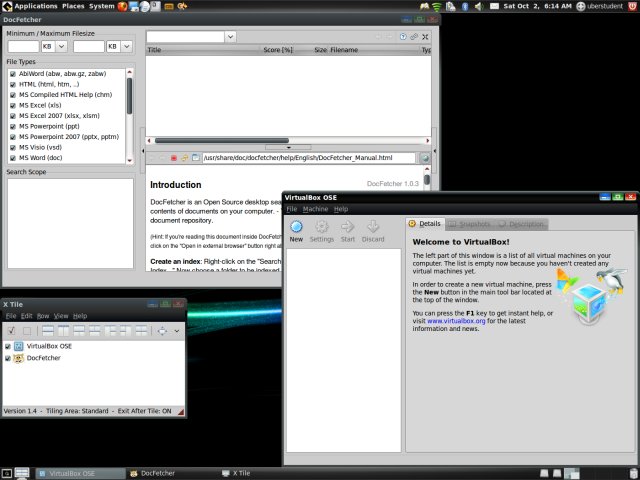The width and height of the screenshot is (640, 480).
Task: Click X Tile deselect-all empty box icon
Action: (27, 331)
